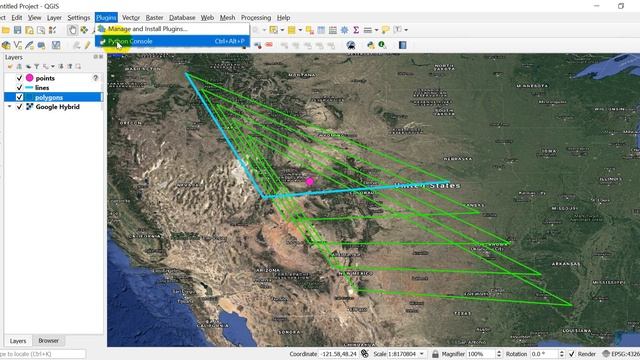This screenshot has height=360, width=640.
Task: Open the Raster menu
Action: click(x=154, y=18)
